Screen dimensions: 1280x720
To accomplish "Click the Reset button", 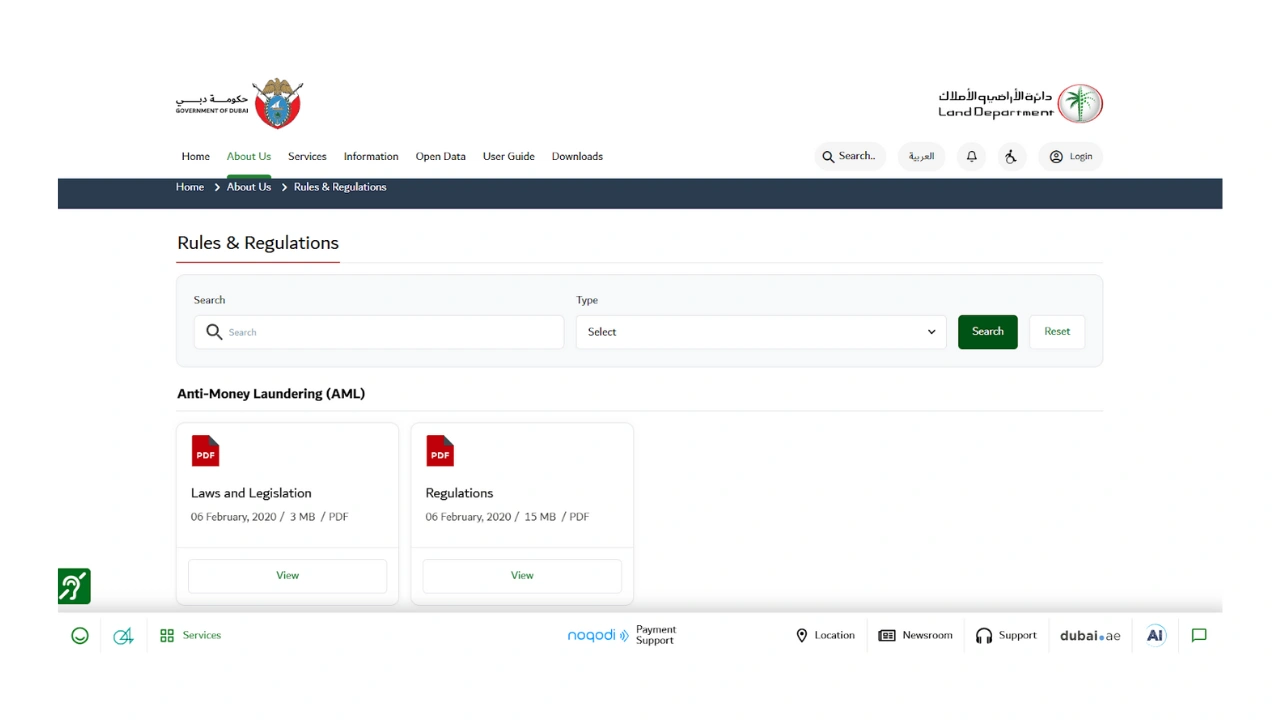I will (1056, 332).
